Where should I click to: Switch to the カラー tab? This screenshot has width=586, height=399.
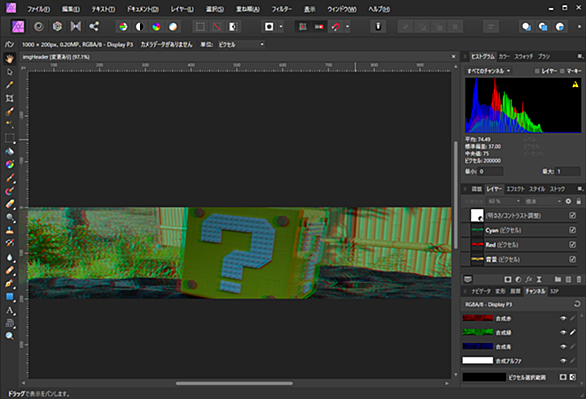tap(504, 56)
